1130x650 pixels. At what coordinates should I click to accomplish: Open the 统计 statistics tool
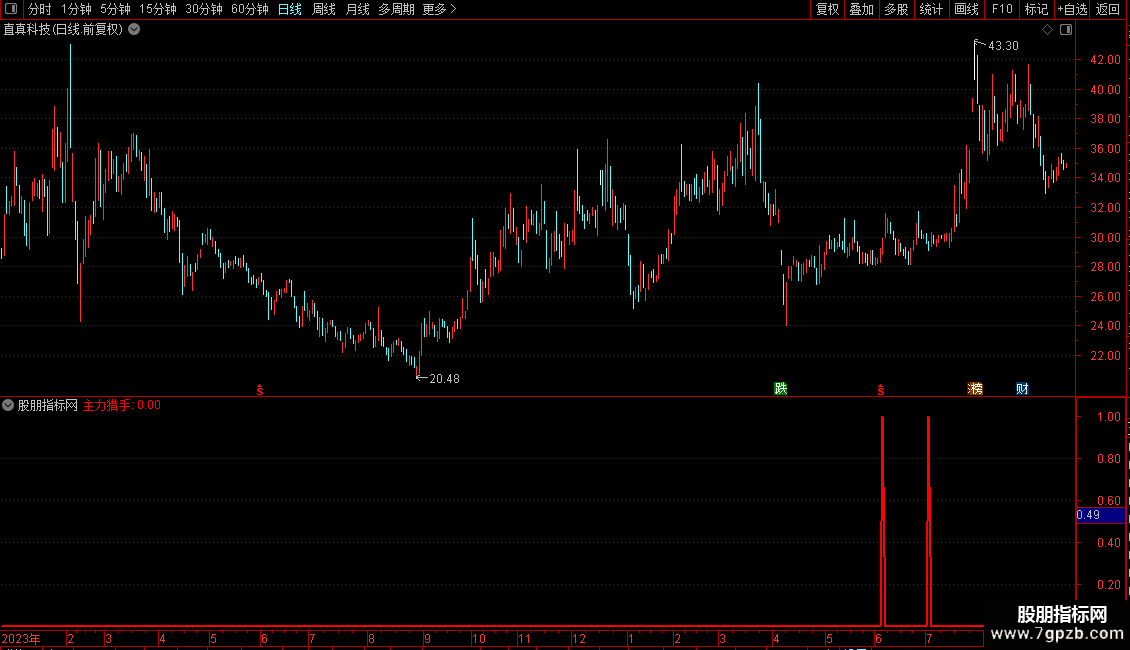point(931,9)
